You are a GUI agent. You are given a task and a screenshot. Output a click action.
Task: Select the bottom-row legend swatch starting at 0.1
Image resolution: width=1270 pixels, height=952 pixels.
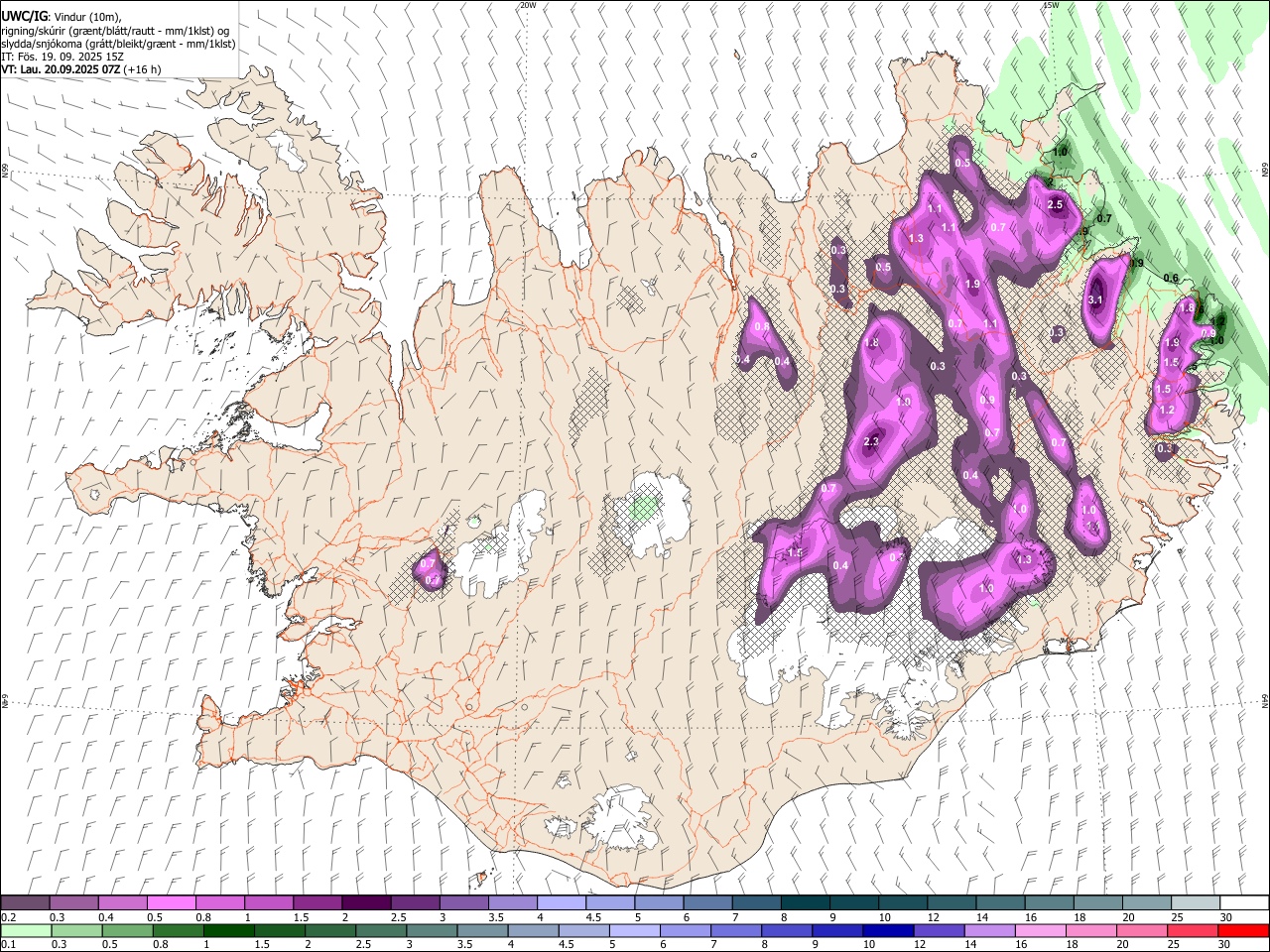[x=26, y=930]
